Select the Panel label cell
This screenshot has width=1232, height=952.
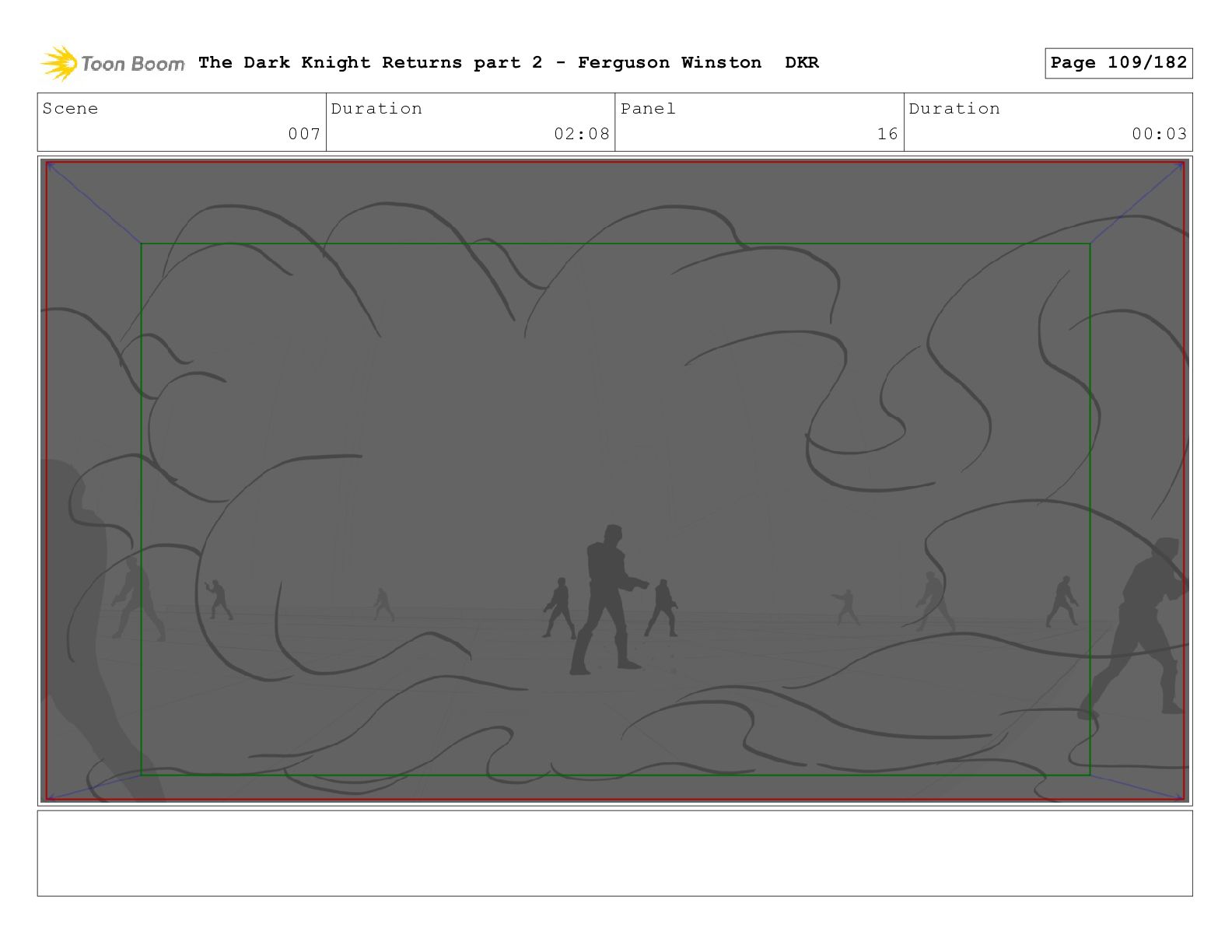[759, 122]
